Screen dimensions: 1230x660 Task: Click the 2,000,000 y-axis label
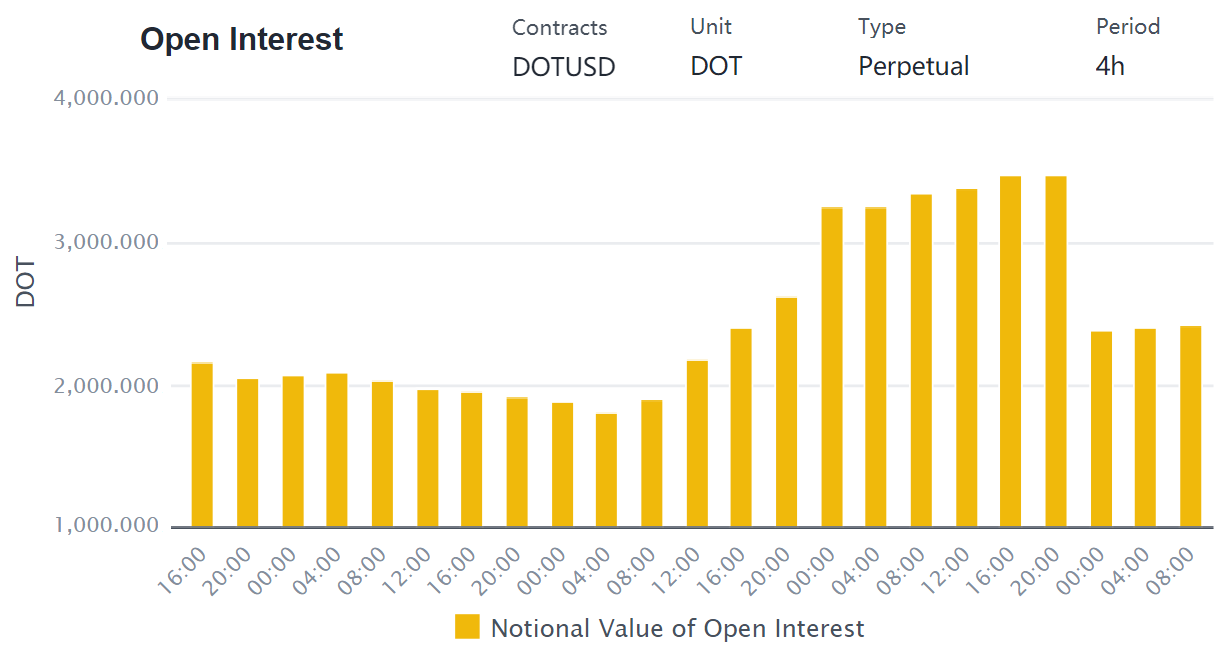[104, 386]
